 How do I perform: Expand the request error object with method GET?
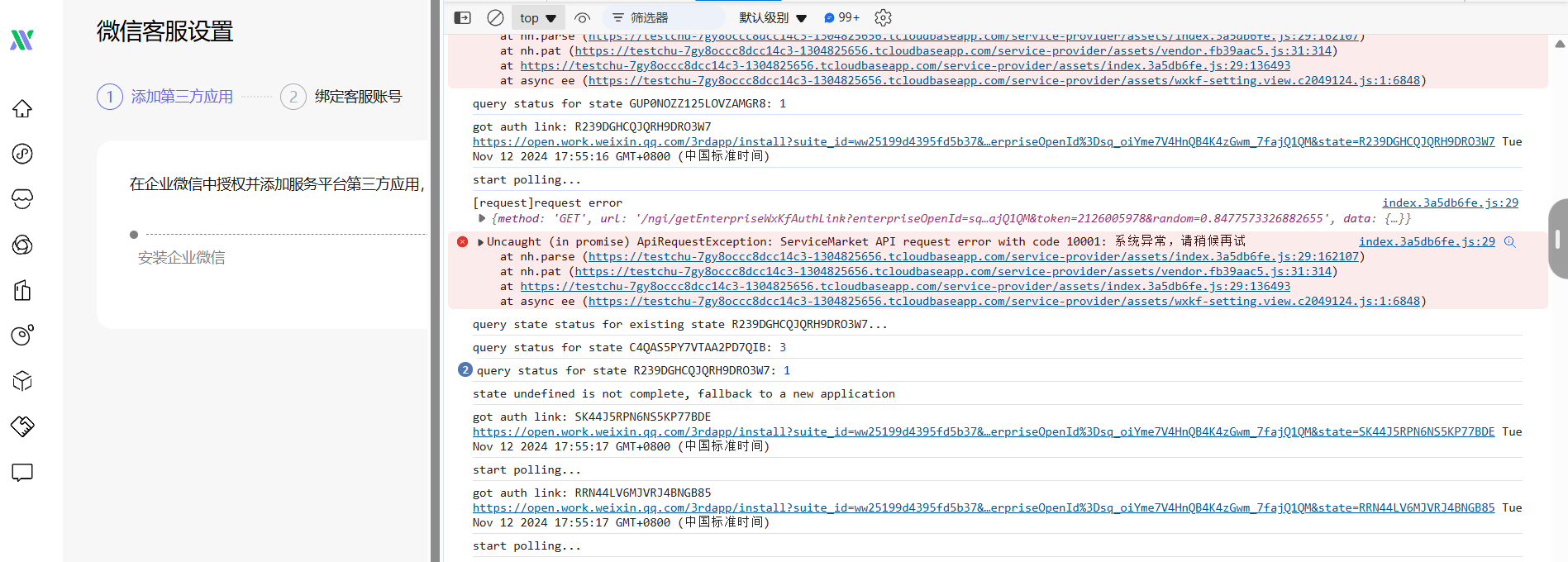(482, 218)
